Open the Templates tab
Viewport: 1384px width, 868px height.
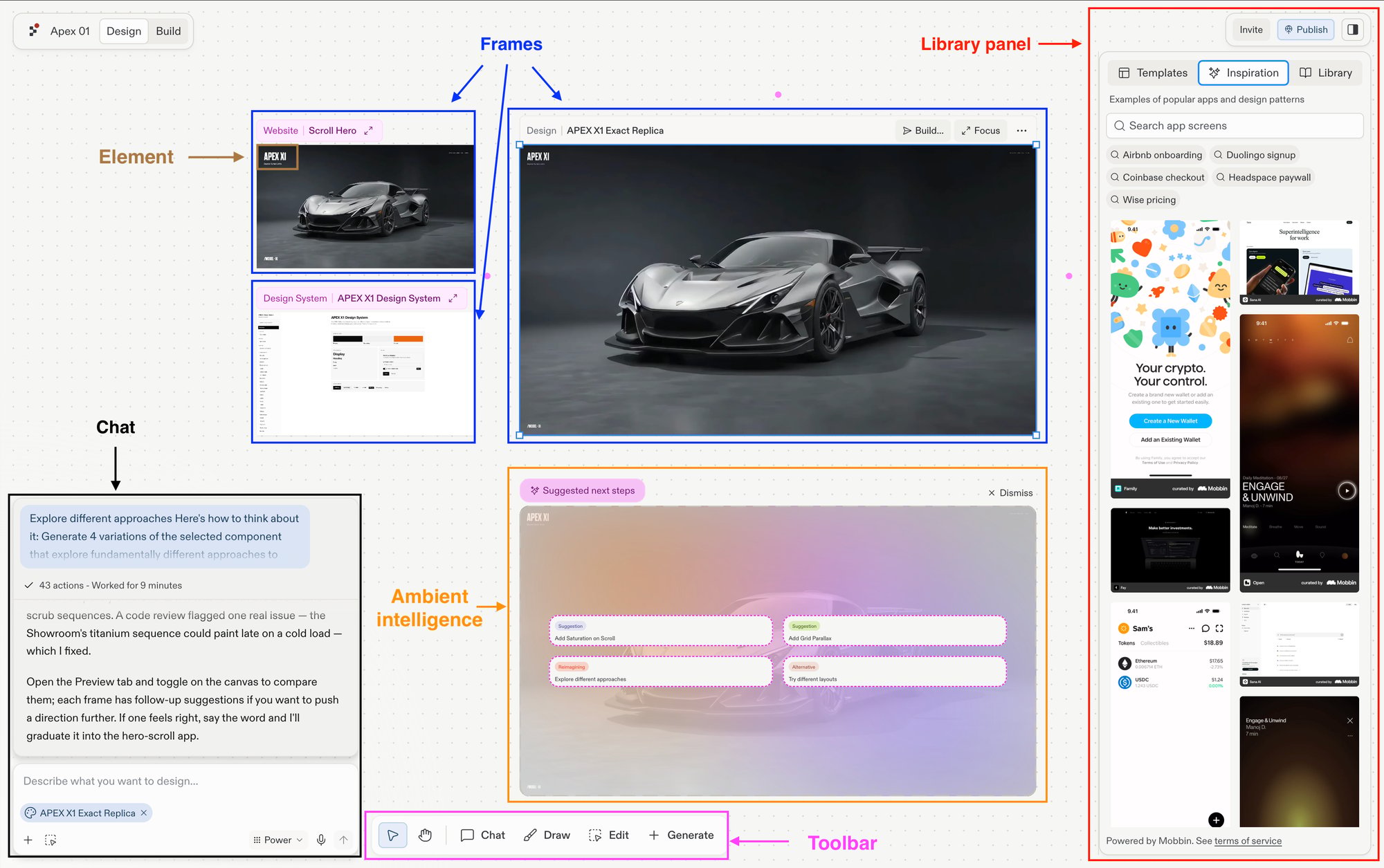[1153, 73]
